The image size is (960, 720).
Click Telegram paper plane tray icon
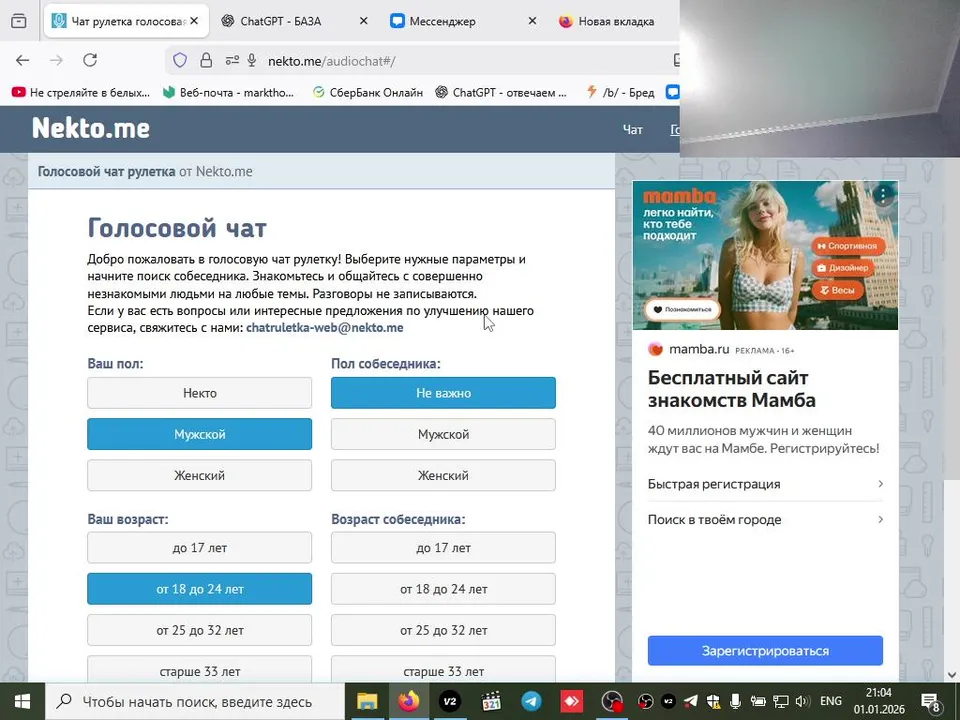[x=691, y=702]
